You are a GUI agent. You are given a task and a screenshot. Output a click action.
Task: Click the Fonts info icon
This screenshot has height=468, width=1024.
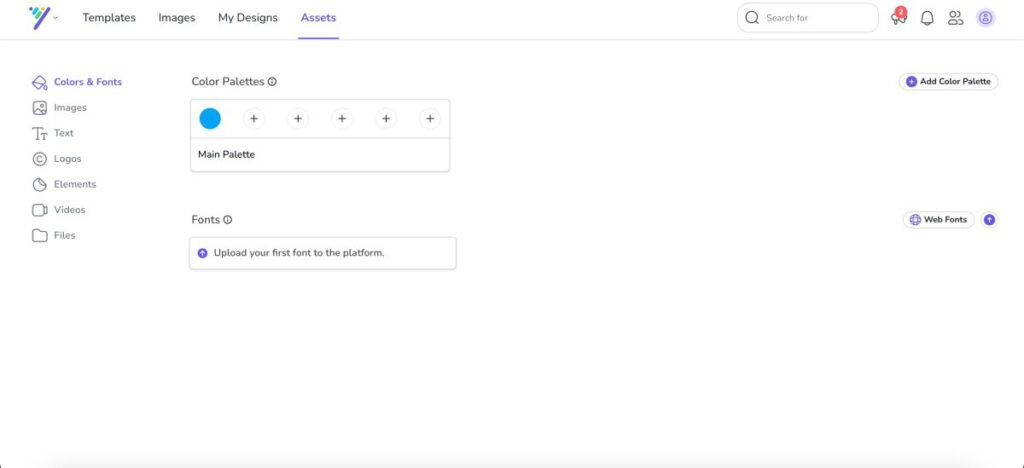(x=228, y=220)
